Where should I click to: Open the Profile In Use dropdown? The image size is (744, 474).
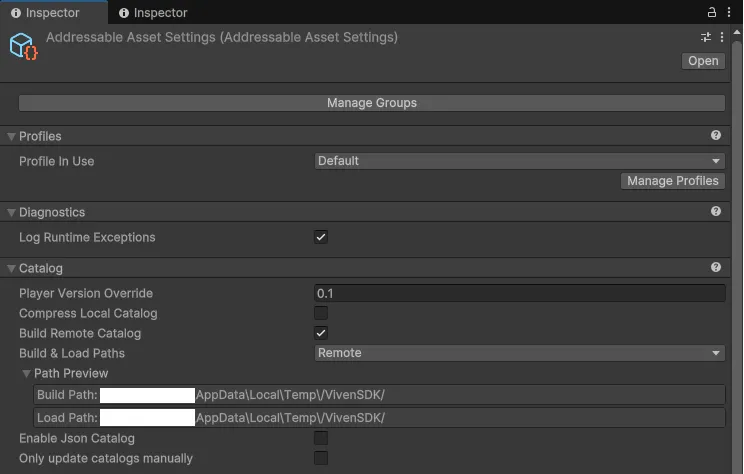(519, 161)
